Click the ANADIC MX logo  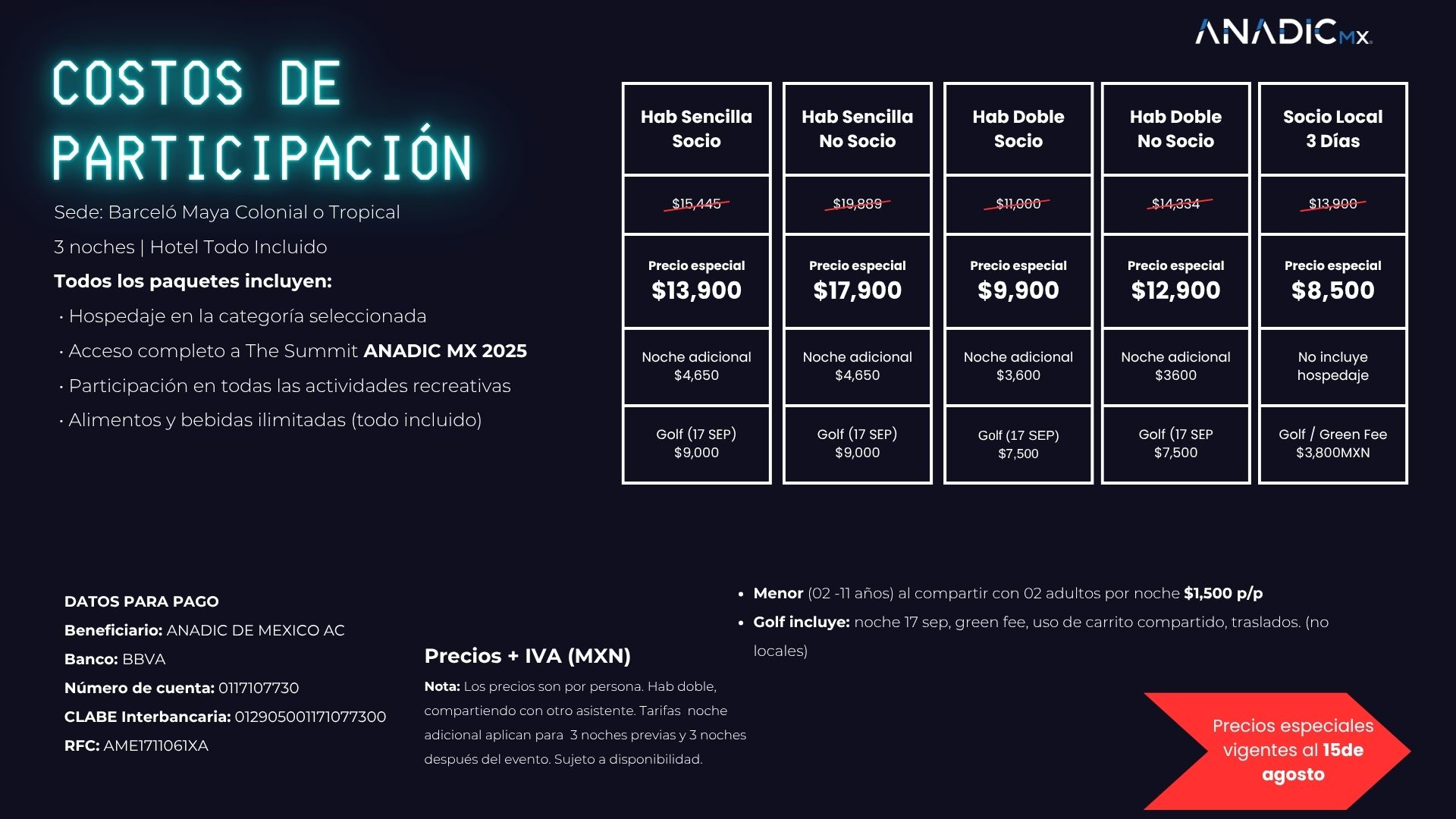tap(1284, 33)
